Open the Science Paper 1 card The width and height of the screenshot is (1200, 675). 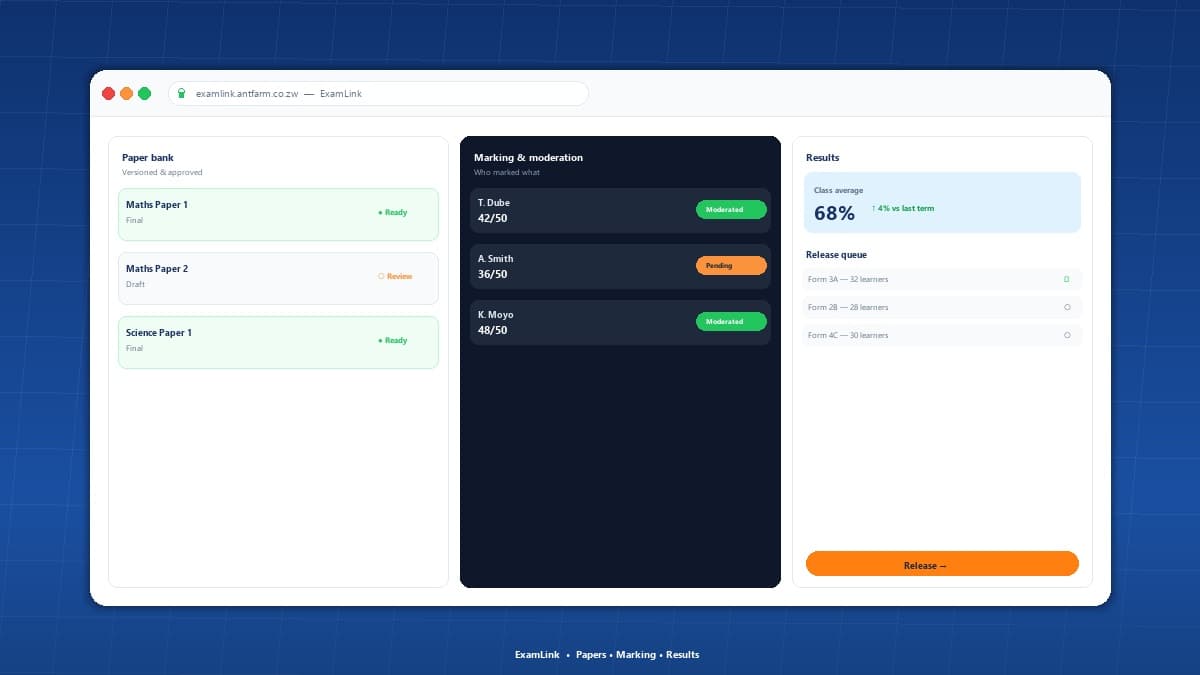278,343
